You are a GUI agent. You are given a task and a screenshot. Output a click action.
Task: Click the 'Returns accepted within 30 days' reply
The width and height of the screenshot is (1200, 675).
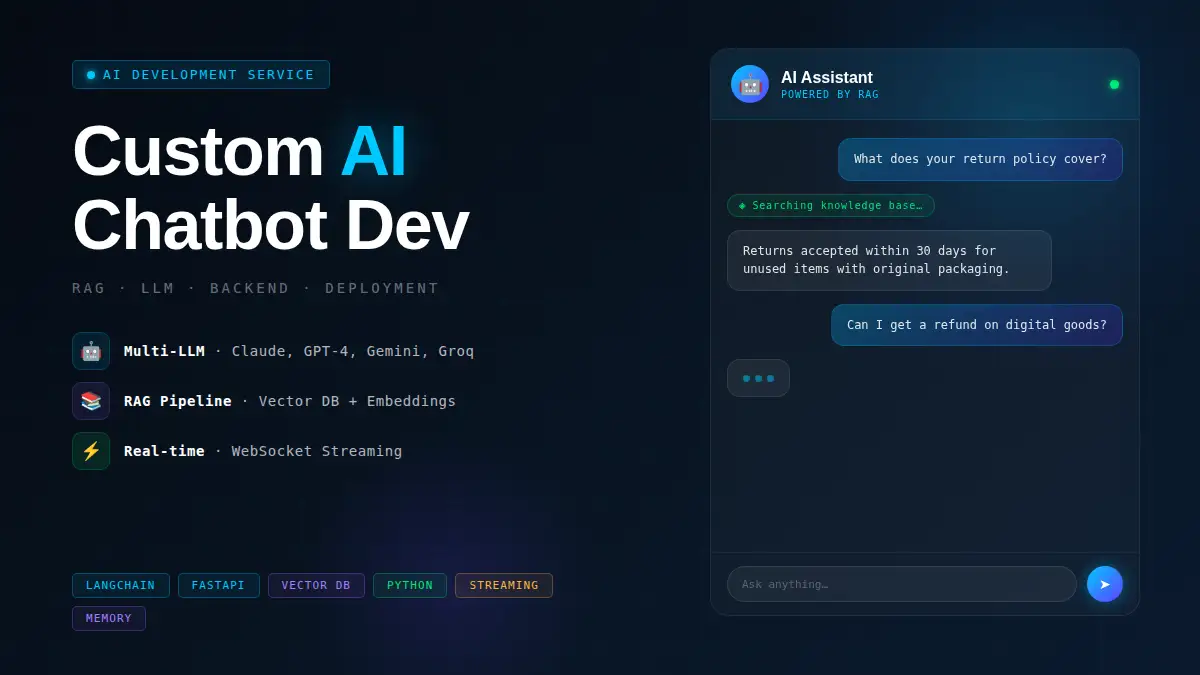coord(889,261)
